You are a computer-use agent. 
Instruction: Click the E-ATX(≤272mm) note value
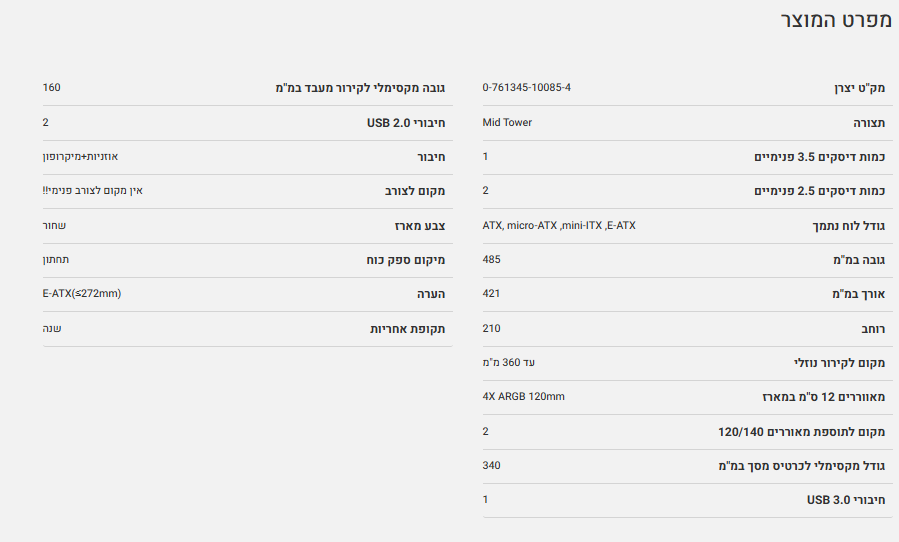coord(82,293)
